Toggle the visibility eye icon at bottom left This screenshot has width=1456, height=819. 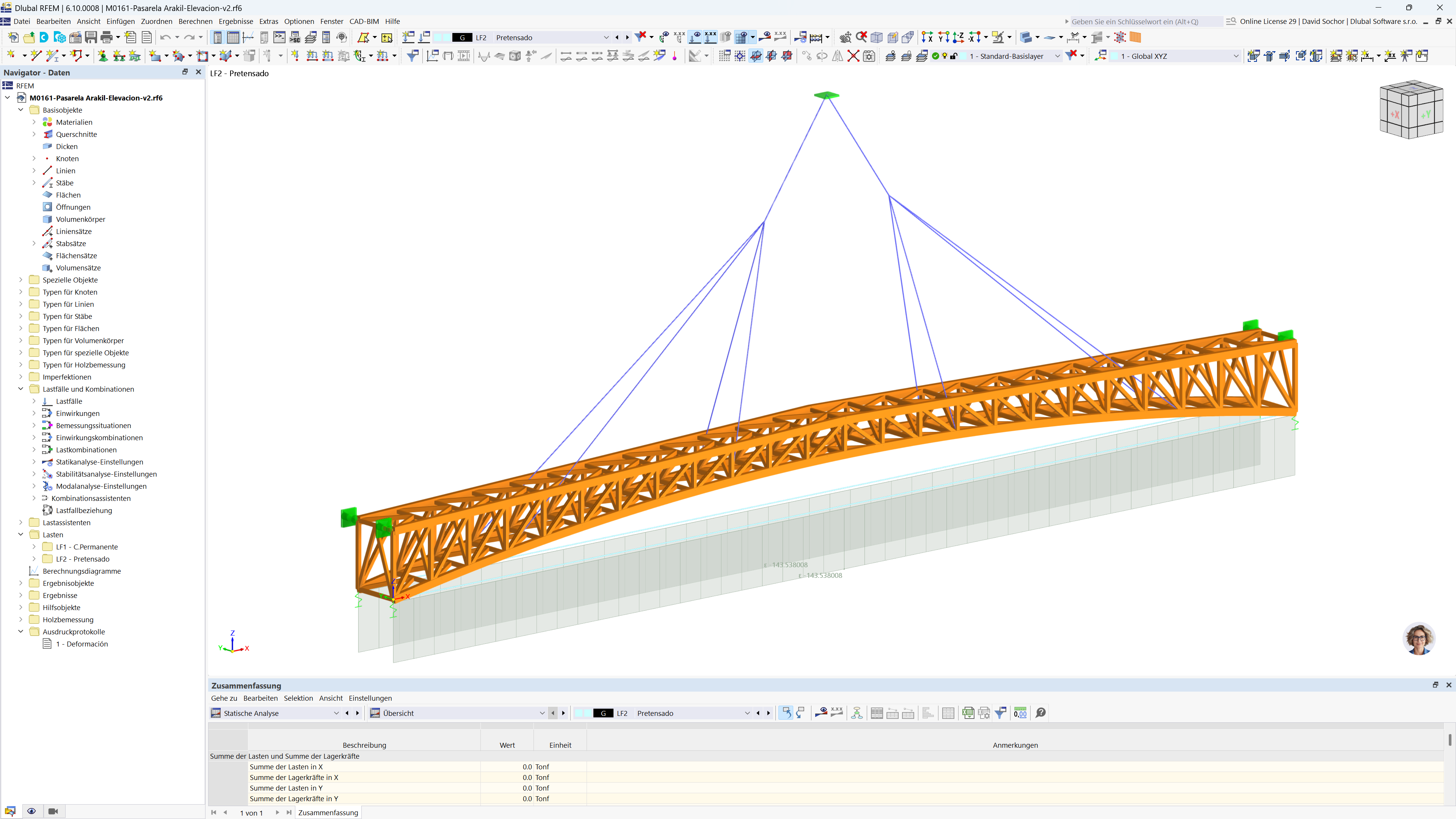point(31,811)
